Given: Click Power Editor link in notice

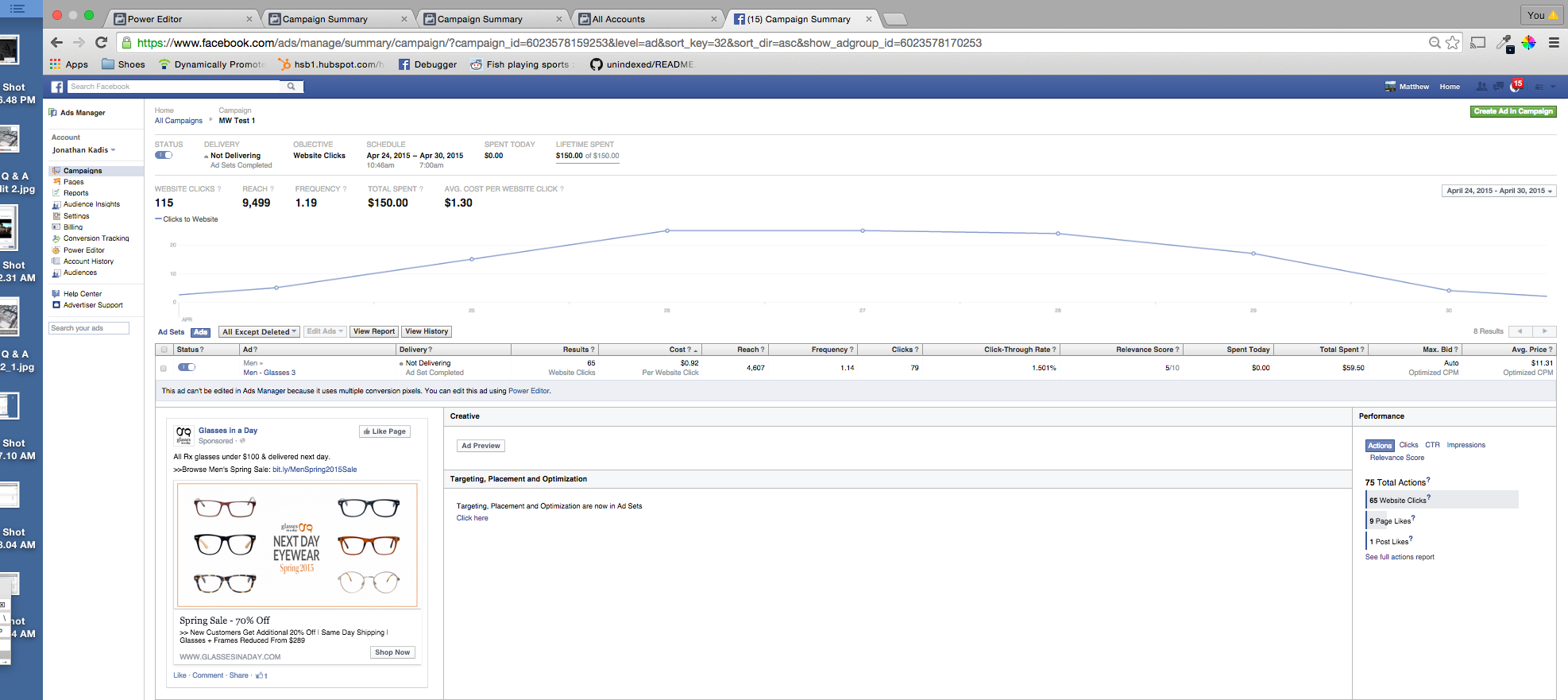Looking at the screenshot, I should (x=528, y=391).
